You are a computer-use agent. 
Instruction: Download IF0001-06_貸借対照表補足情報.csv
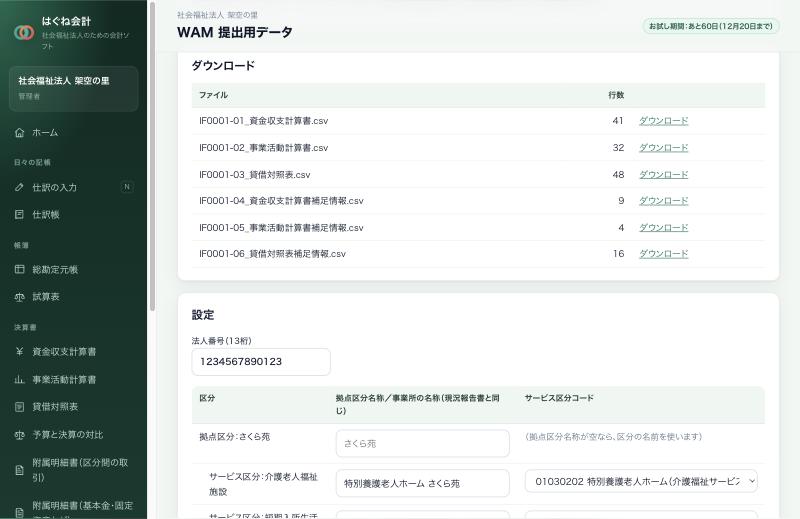pyautogui.click(x=663, y=254)
